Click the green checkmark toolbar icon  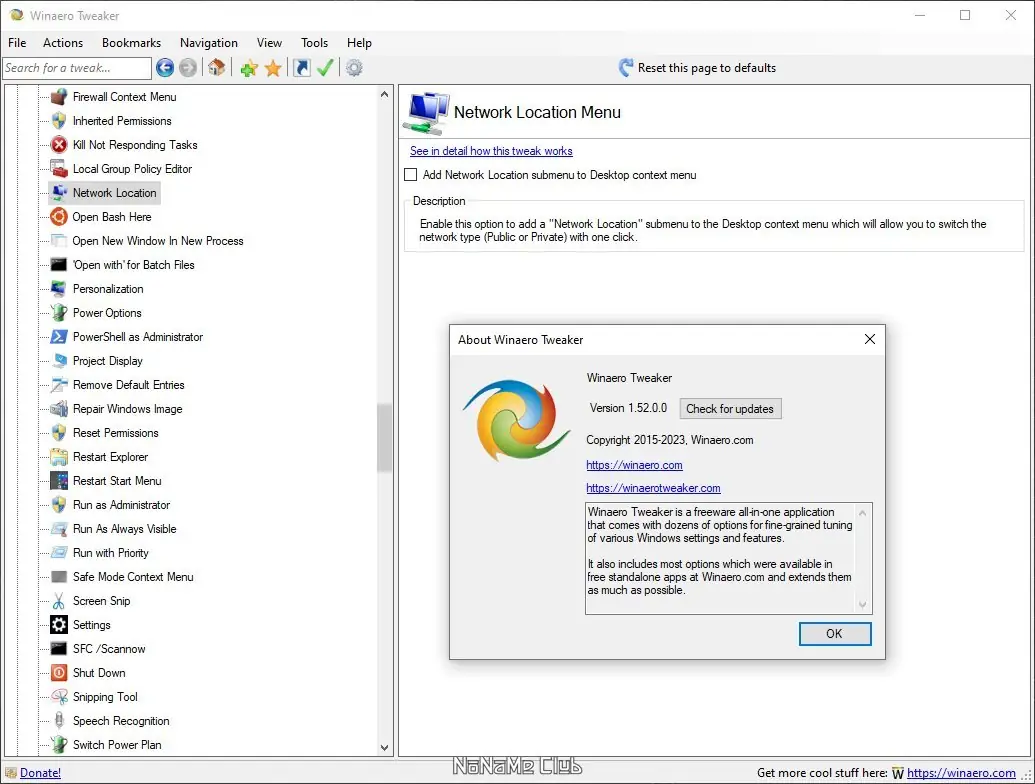(x=325, y=67)
